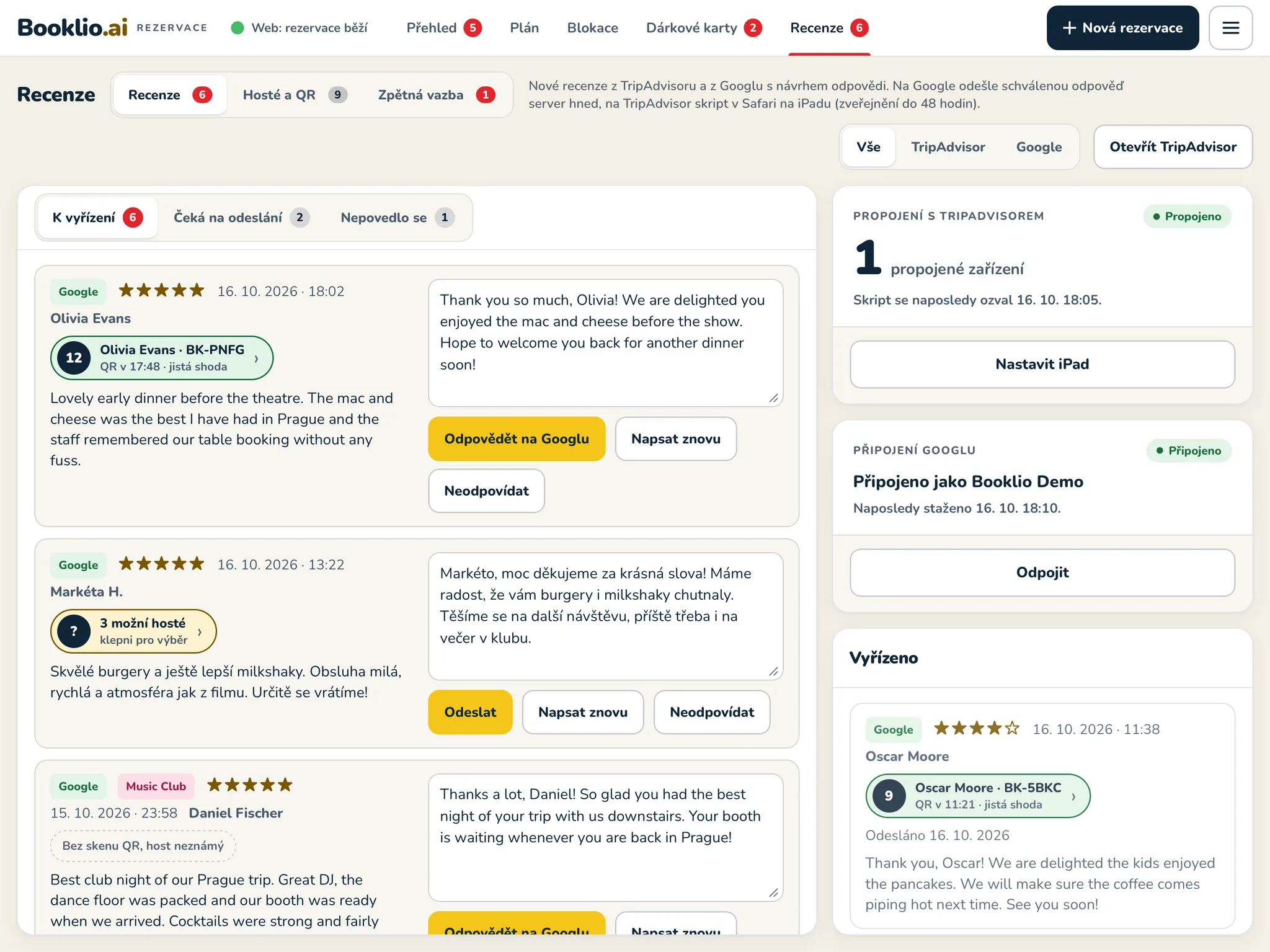Open the hamburger menu
This screenshot has width=1270, height=952.
click(1230, 28)
